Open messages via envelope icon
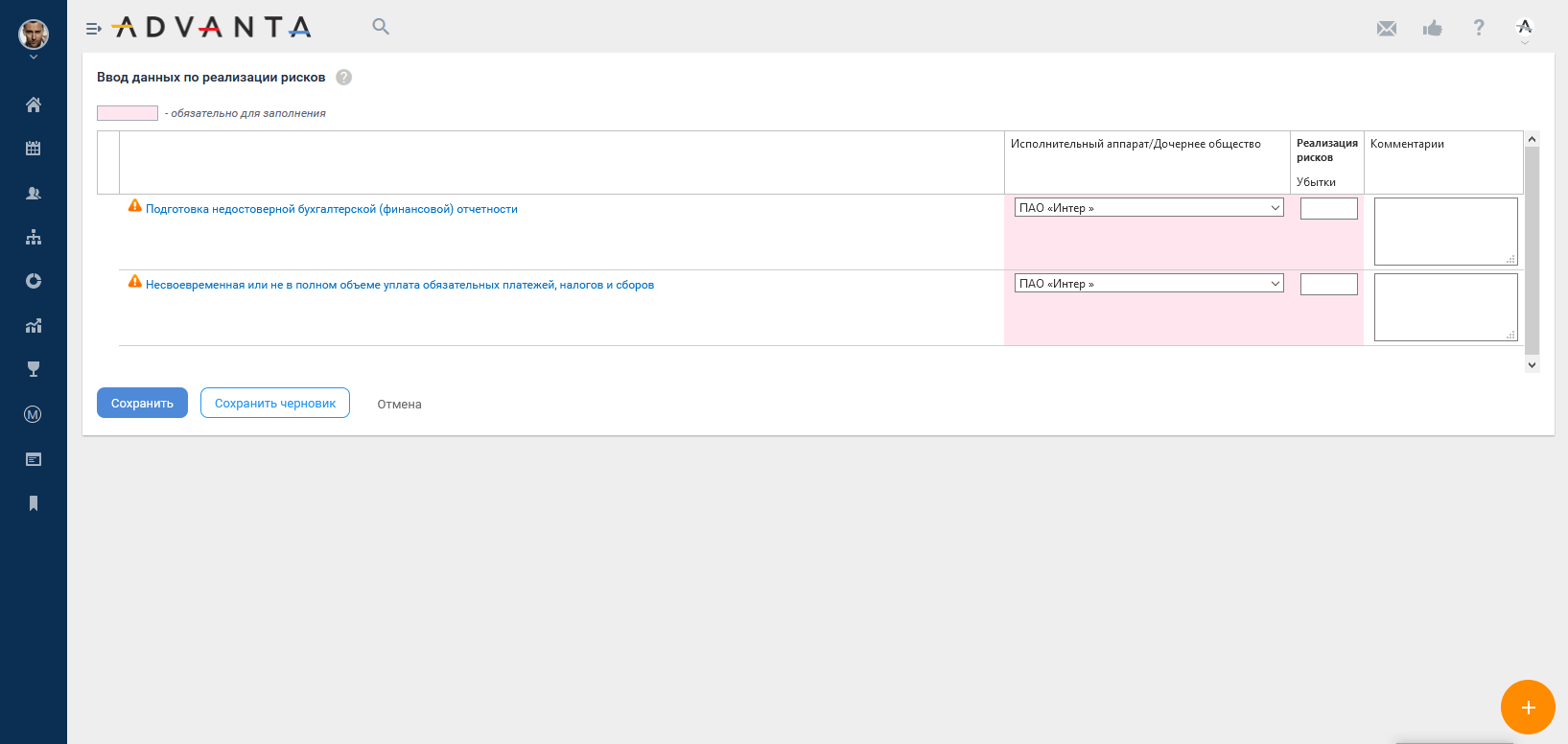Screen dimensions: 1568x744 coord(1386,28)
